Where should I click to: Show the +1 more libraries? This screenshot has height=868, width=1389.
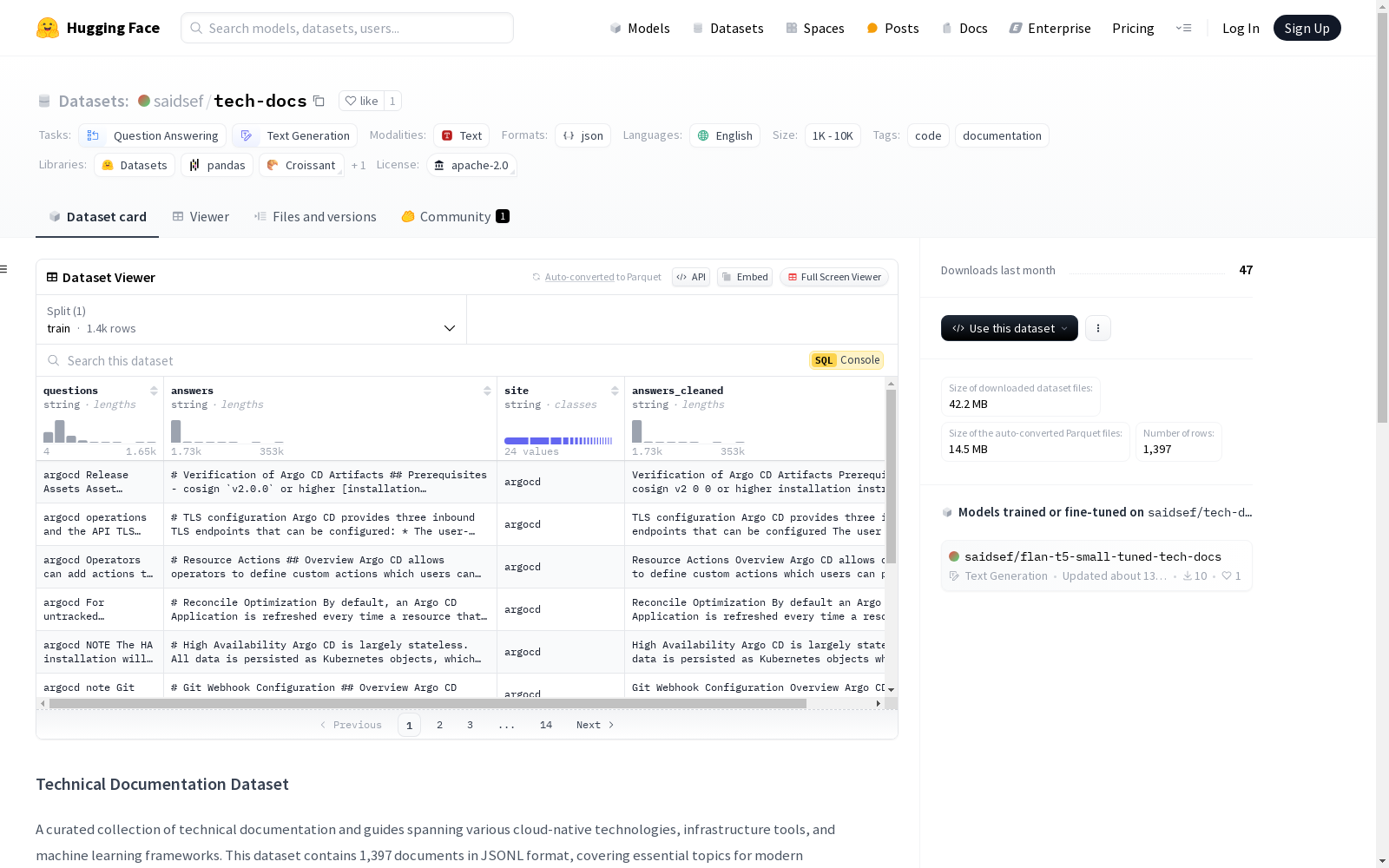pos(359,165)
